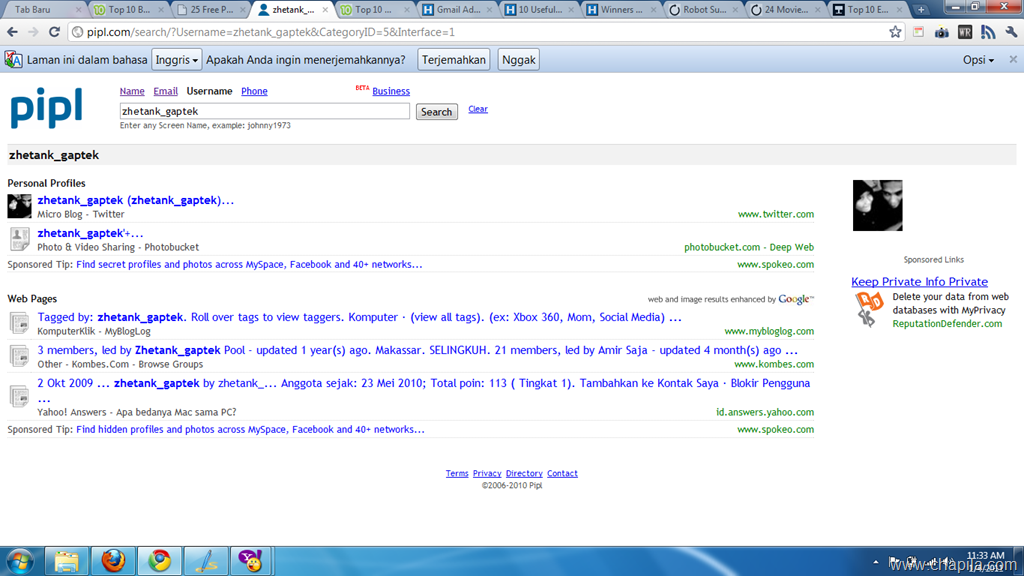The width and height of the screenshot is (1024, 576).
Task: Open the Privacy footer link
Action: point(487,473)
